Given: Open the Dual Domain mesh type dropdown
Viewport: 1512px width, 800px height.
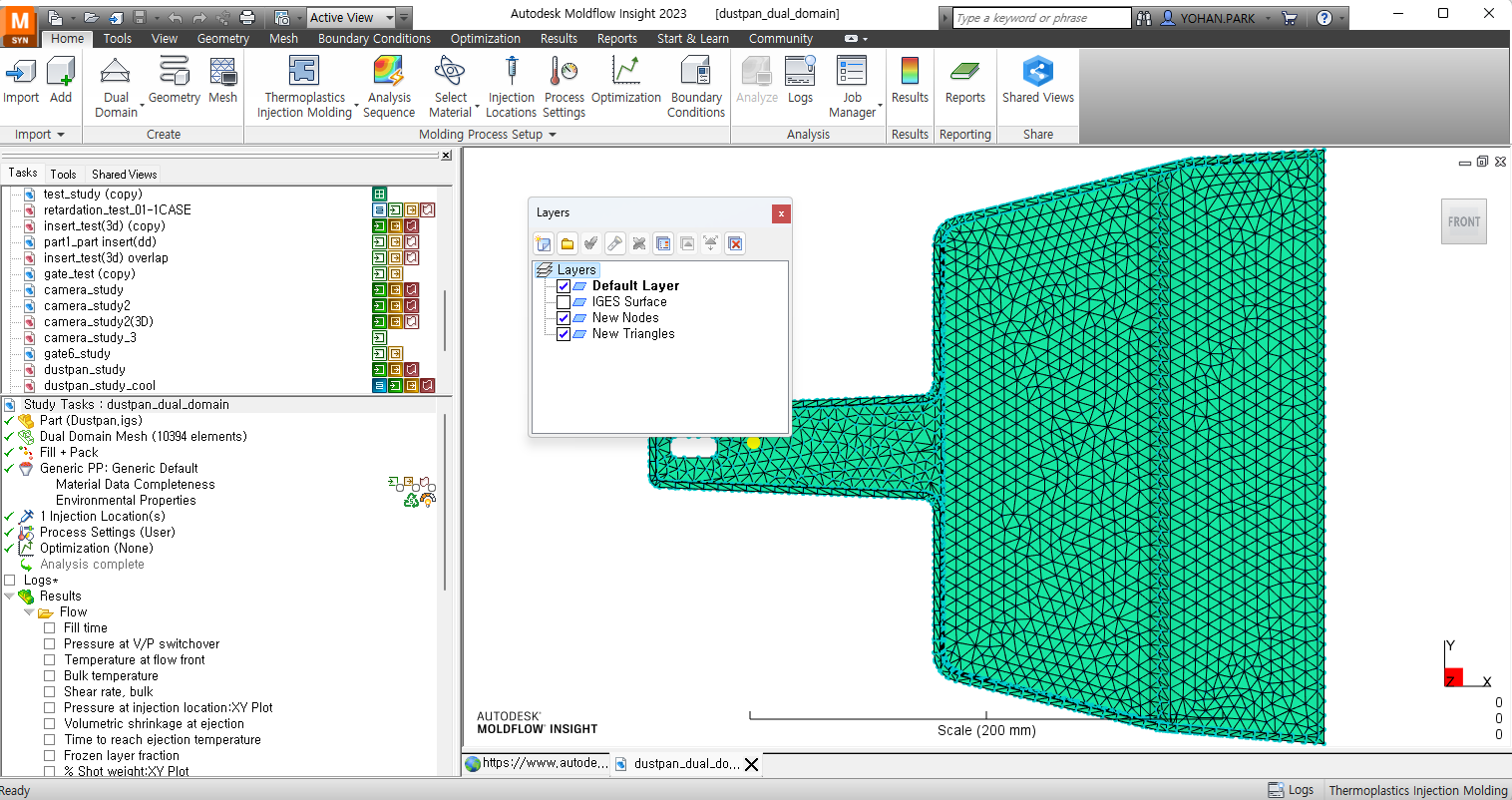Looking at the screenshot, I should click(143, 105).
